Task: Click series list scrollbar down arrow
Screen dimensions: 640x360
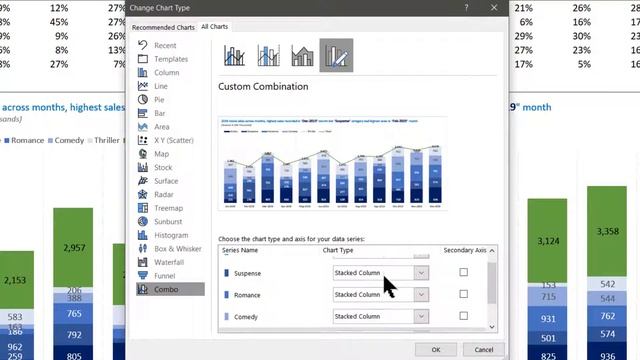Action: click(492, 327)
